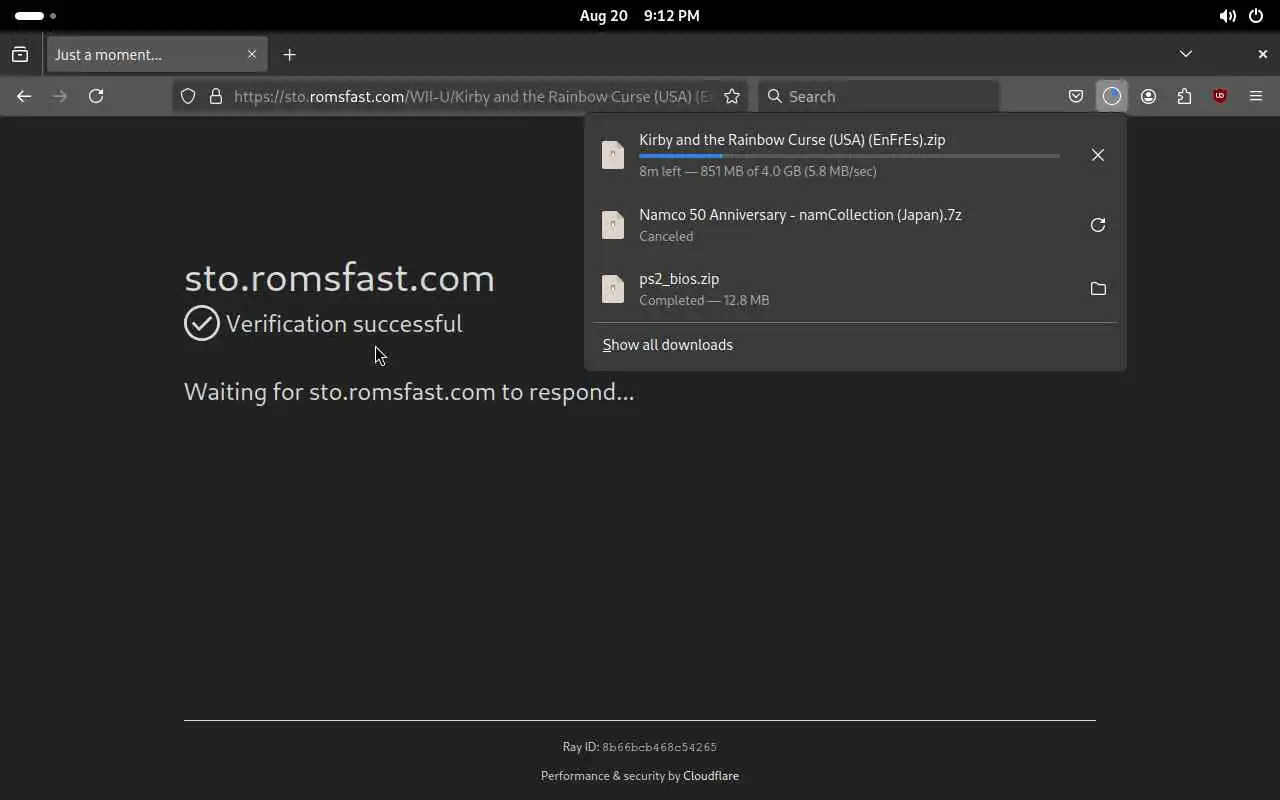The image size is (1280, 800).
Task: Open the extensions puzzle icon
Action: click(x=1184, y=96)
